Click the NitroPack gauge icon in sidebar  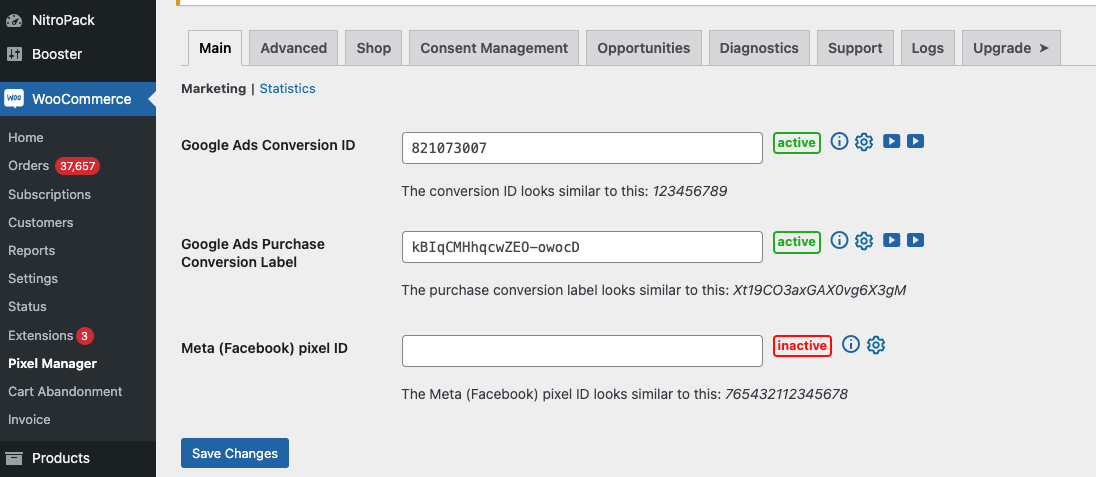(14, 20)
